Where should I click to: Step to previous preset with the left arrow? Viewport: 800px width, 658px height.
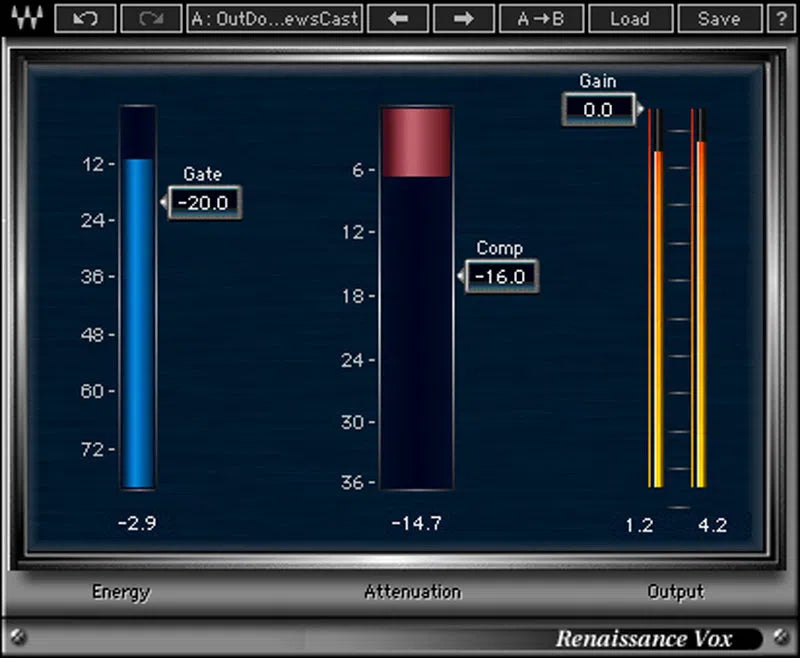click(399, 18)
